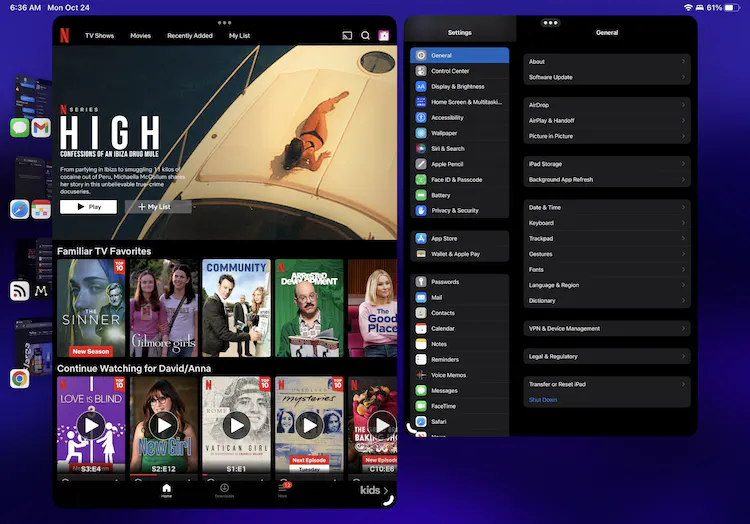The image size is (750, 524).
Task: Open The Sinner poster
Action: pyautogui.click(x=91, y=308)
